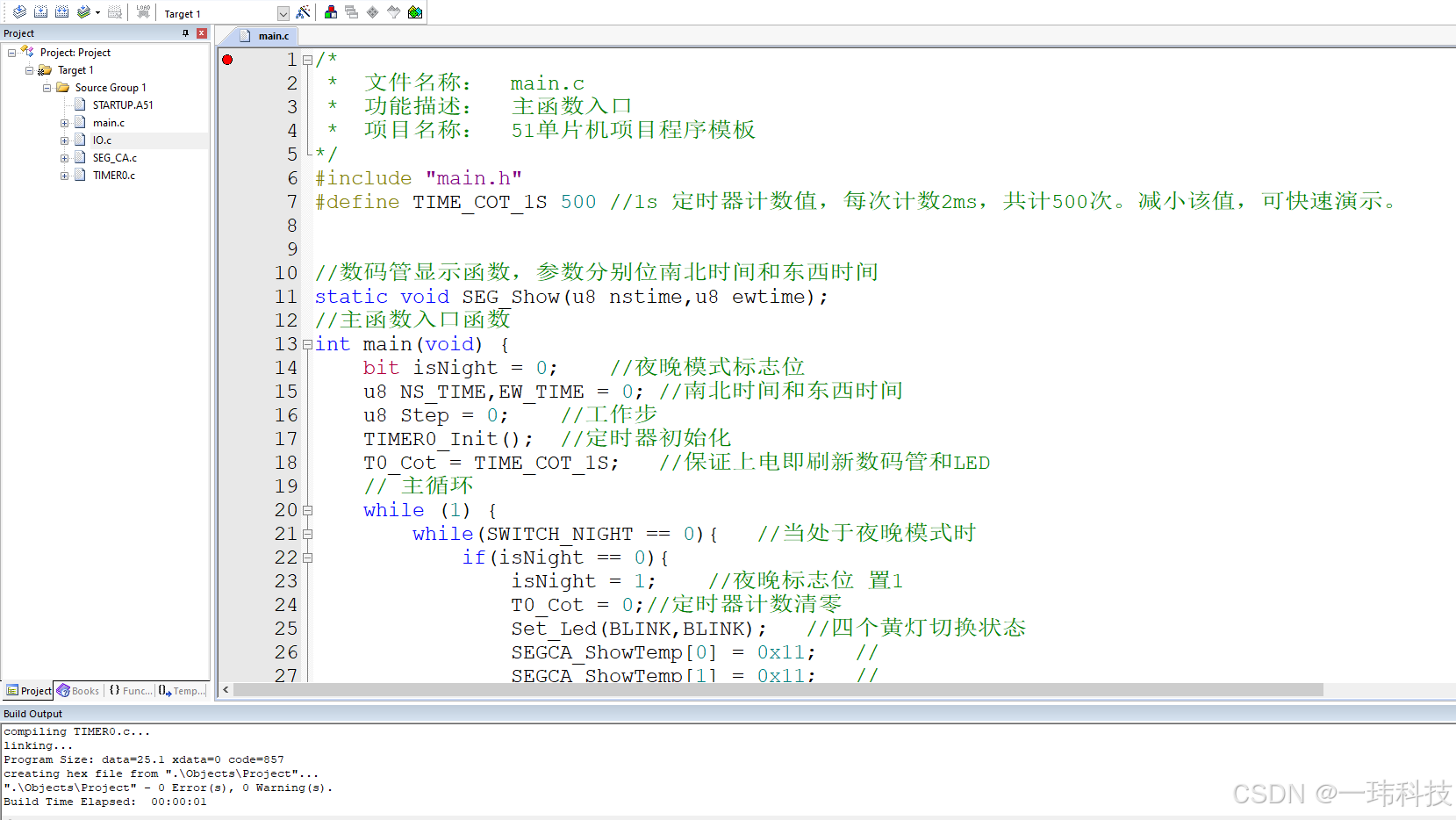Screen dimensions: 1456x820
Task: Click the SEG_Show function declaration
Action: [x=570, y=297]
